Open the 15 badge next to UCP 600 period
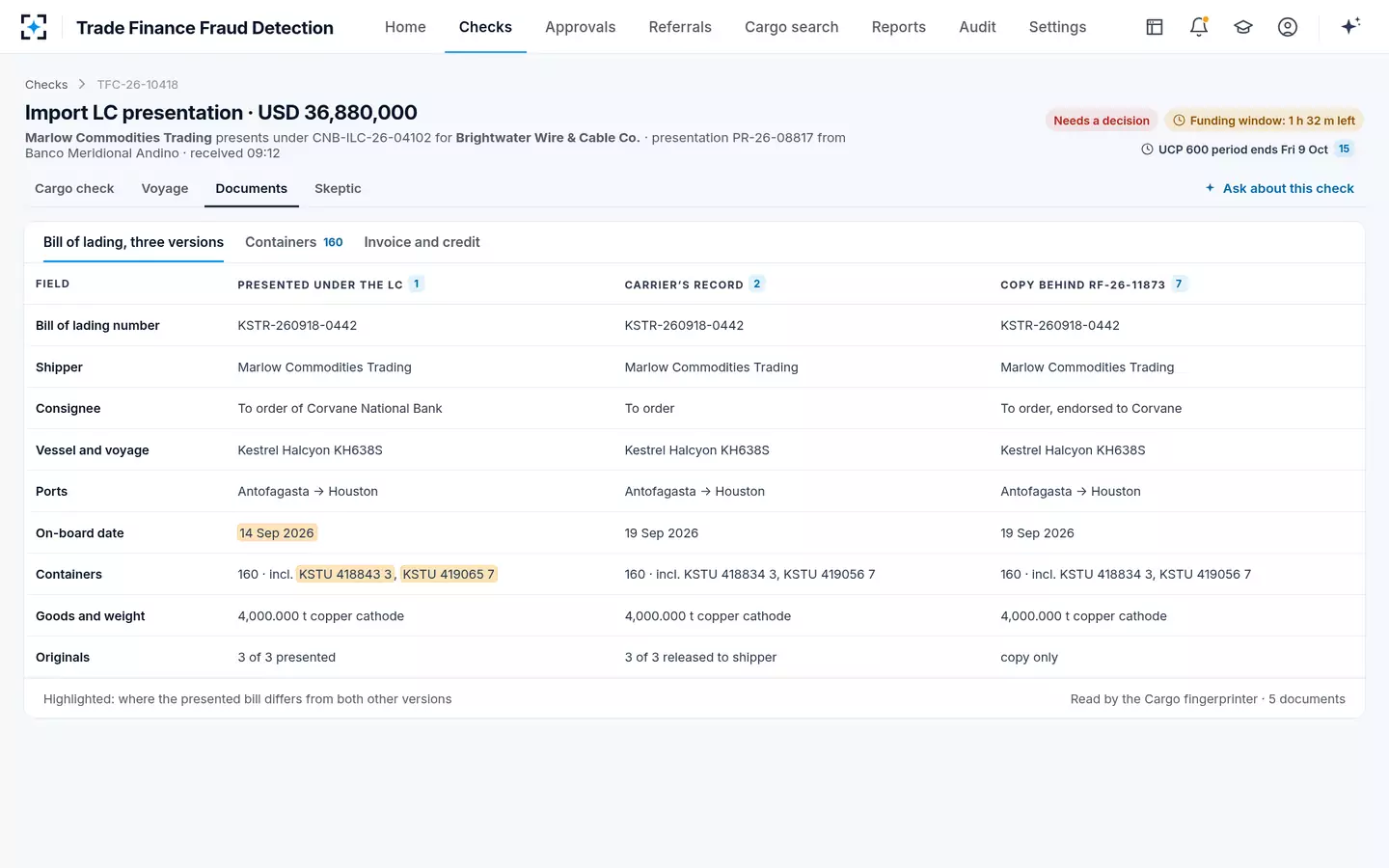The height and width of the screenshot is (868, 1389). point(1344,149)
